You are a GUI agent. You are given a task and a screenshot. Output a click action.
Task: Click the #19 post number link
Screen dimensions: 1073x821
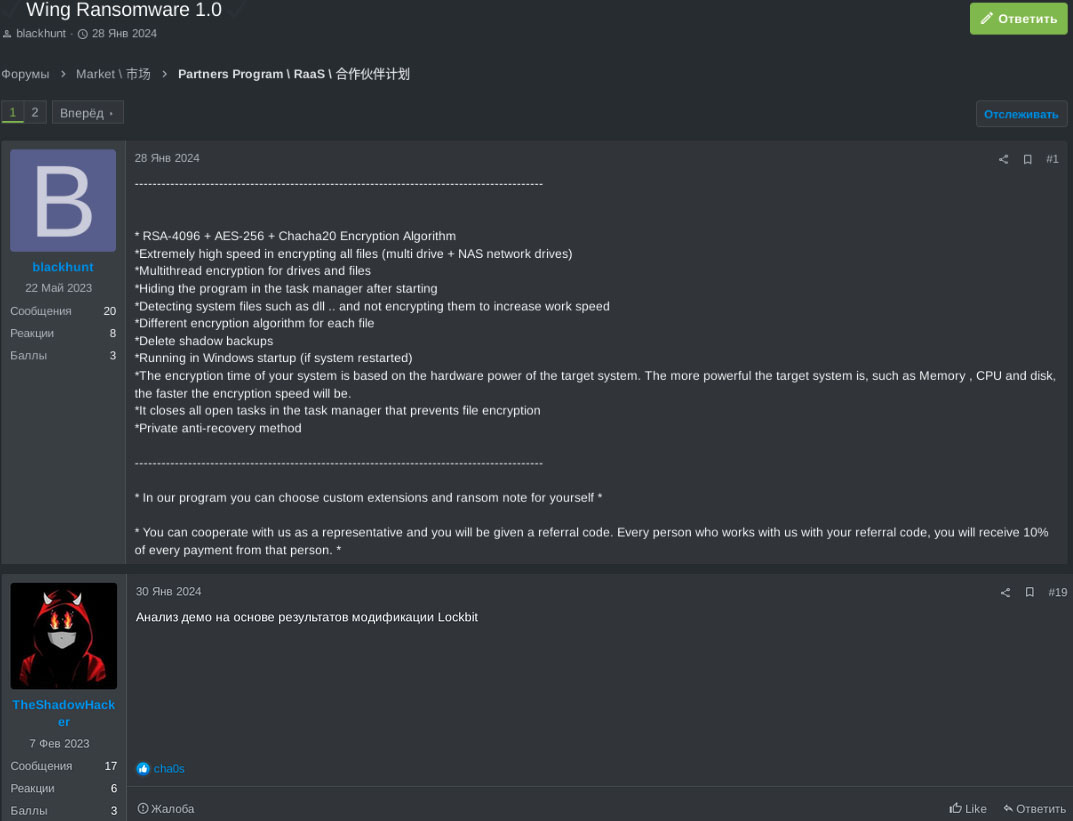coord(1057,593)
